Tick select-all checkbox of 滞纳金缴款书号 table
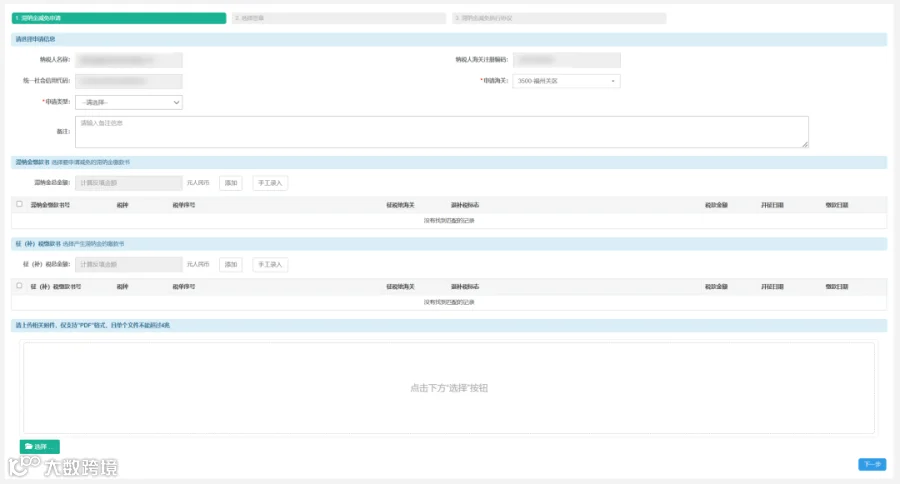The width and height of the screenshot is (900, 484). 20,204
